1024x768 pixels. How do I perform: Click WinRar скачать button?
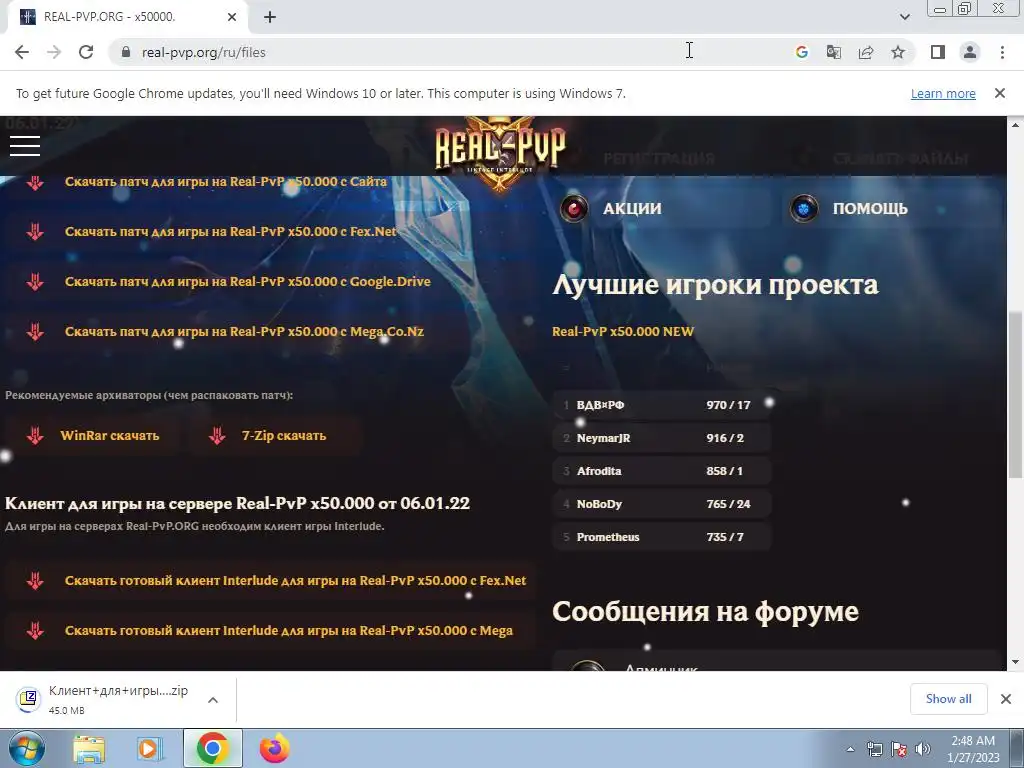point(93,436)
